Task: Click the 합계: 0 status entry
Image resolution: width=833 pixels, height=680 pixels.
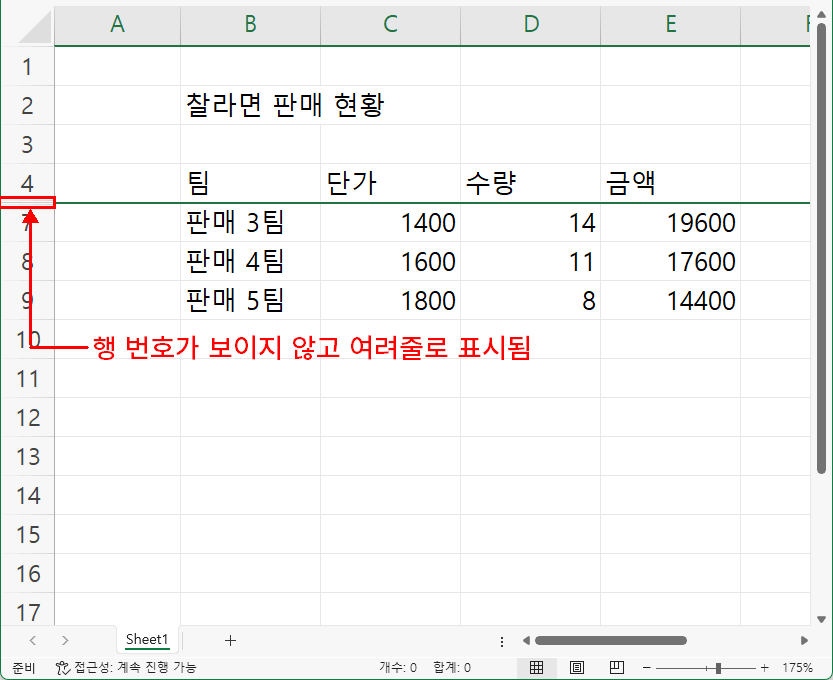Action: coord(452,667)
